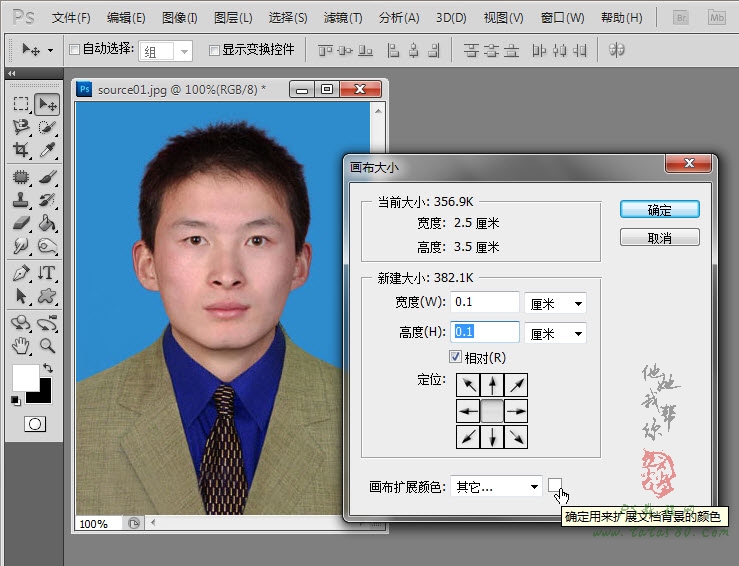The image size is (739, 566).
Task: Enable the 自动选择 checkbox
Action: click(x=74, y=49)
